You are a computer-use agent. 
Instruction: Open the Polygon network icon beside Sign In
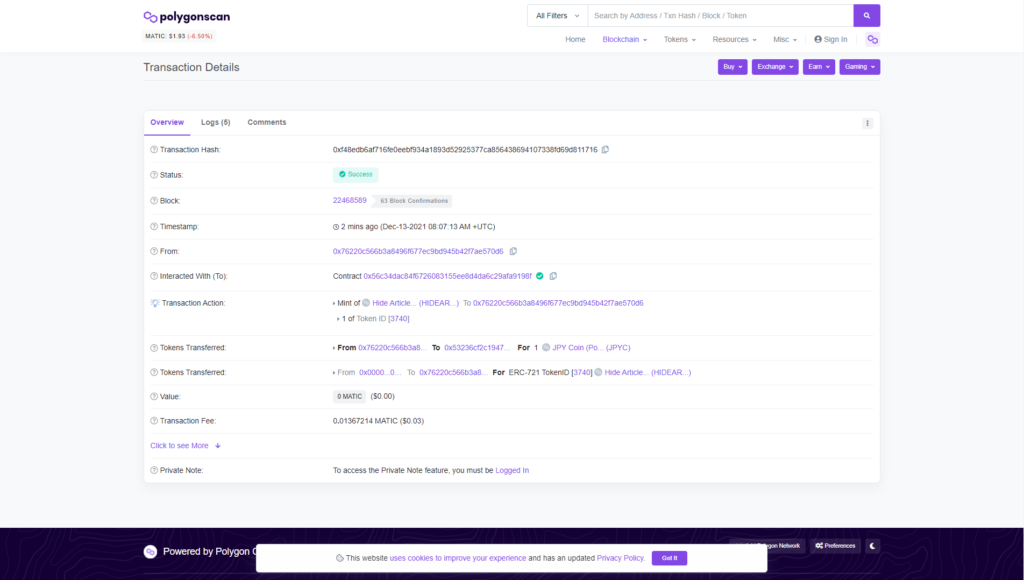coord(872,40)
